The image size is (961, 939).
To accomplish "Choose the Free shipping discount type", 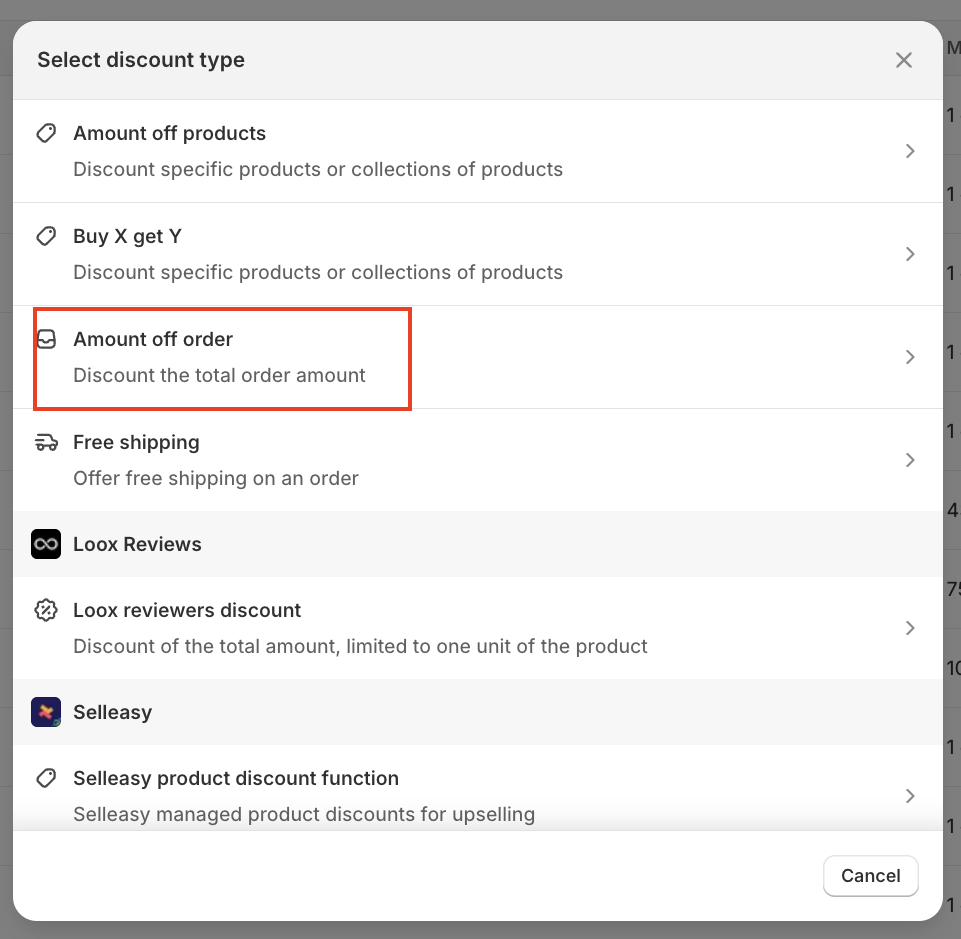I will click(136, 443).
